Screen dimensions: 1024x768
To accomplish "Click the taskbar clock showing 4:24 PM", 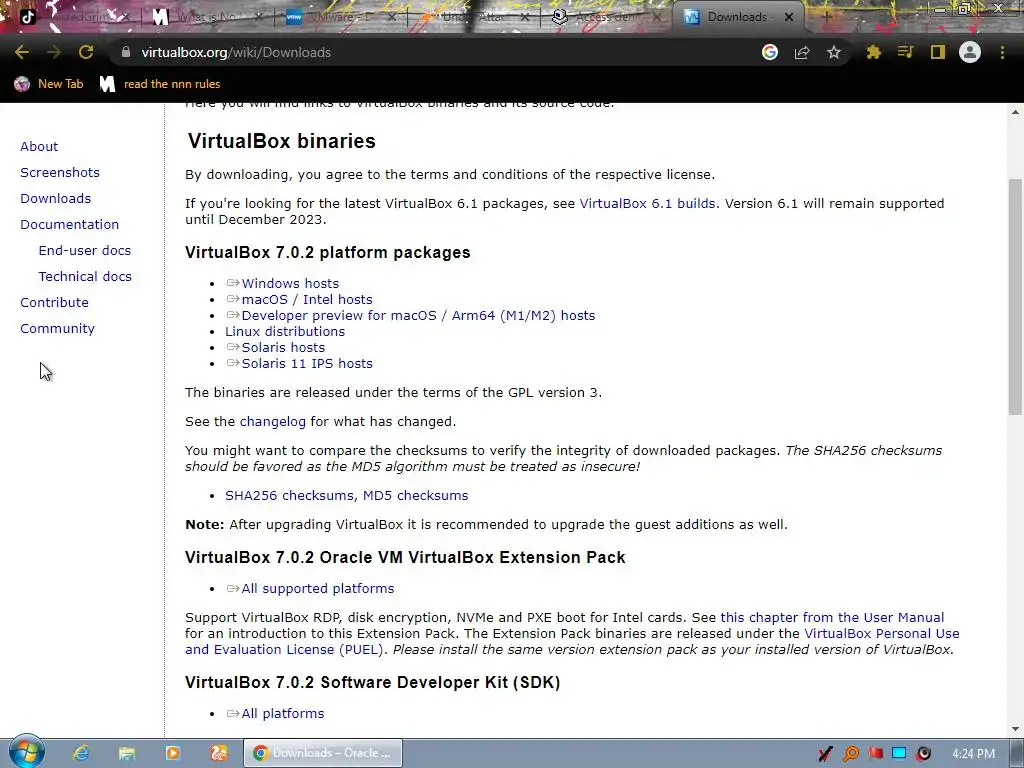I will [974, 754].
